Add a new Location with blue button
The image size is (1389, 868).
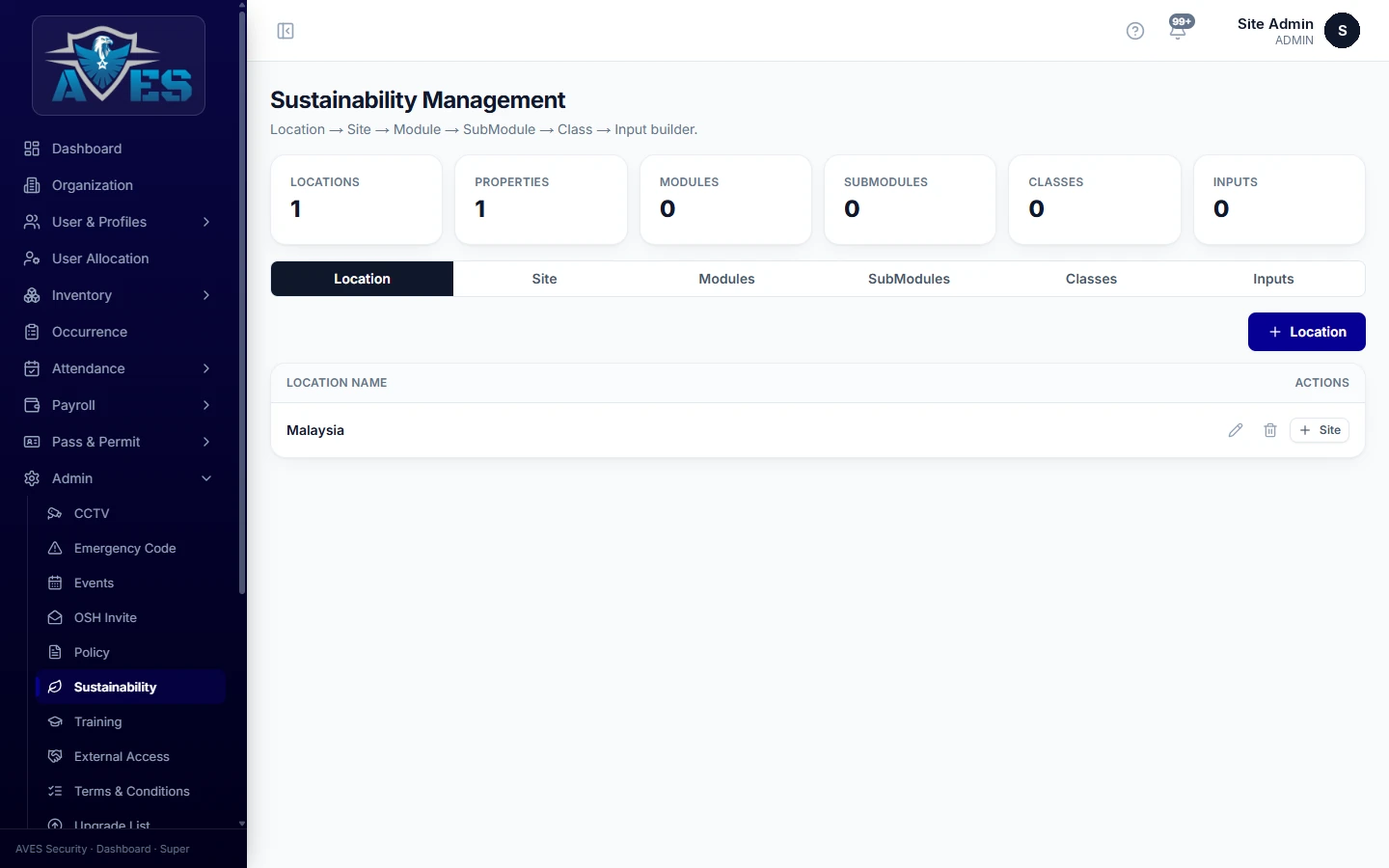[1307, 332]
